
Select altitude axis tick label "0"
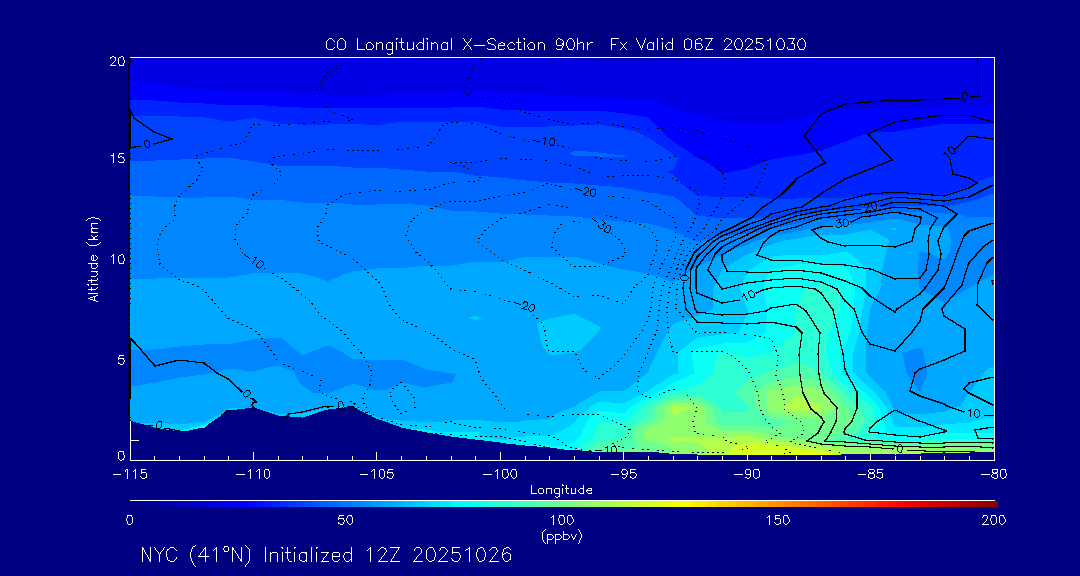click(121, 455)
